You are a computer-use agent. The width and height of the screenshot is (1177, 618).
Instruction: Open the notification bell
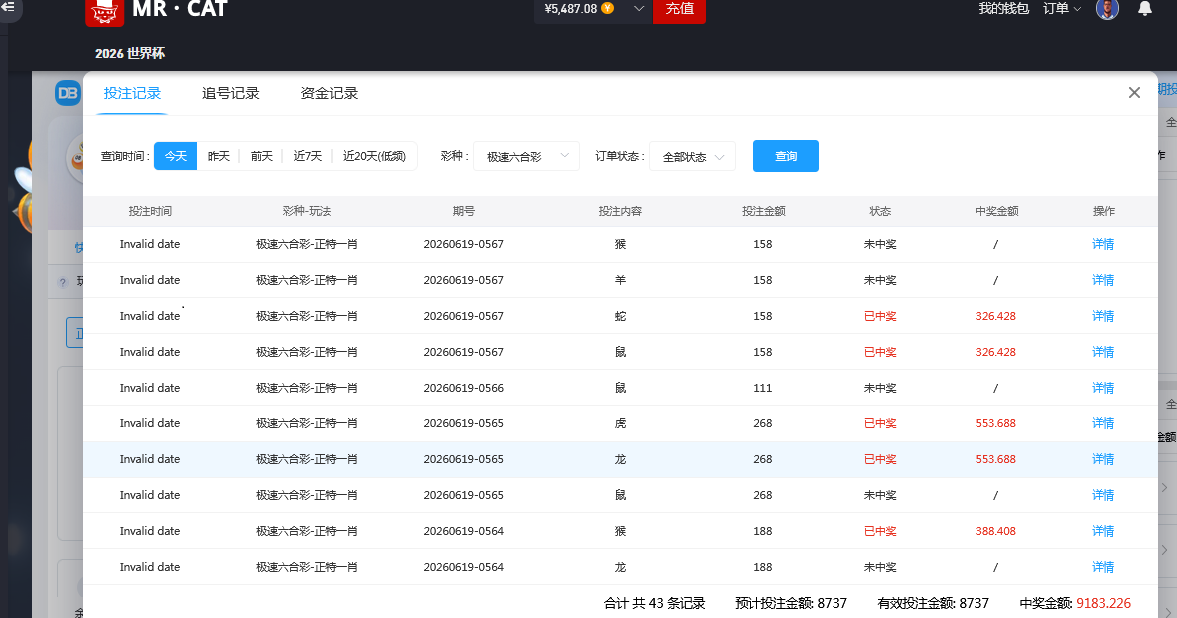click(1145, 9)
